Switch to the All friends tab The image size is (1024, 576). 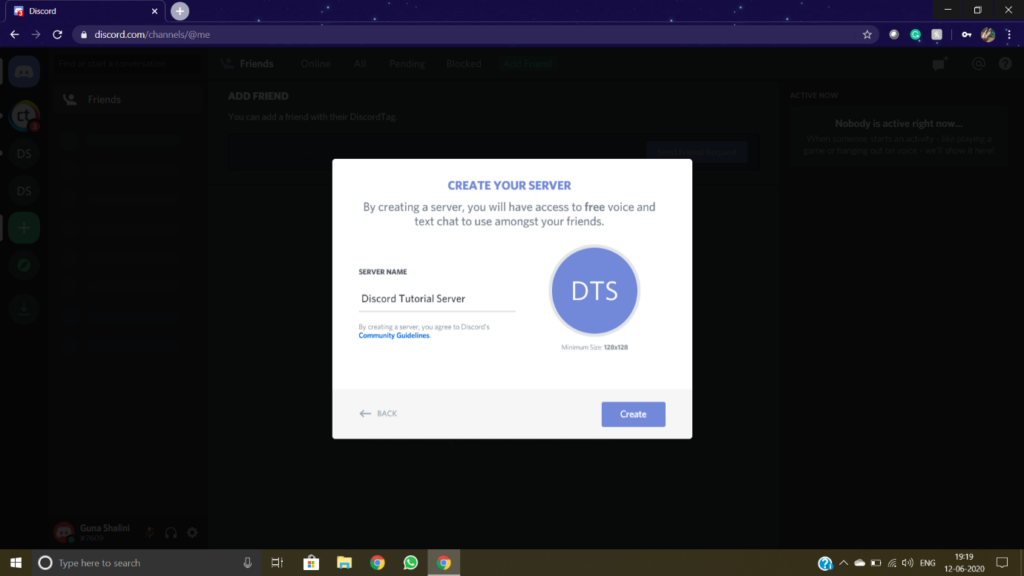pos(360,63)
